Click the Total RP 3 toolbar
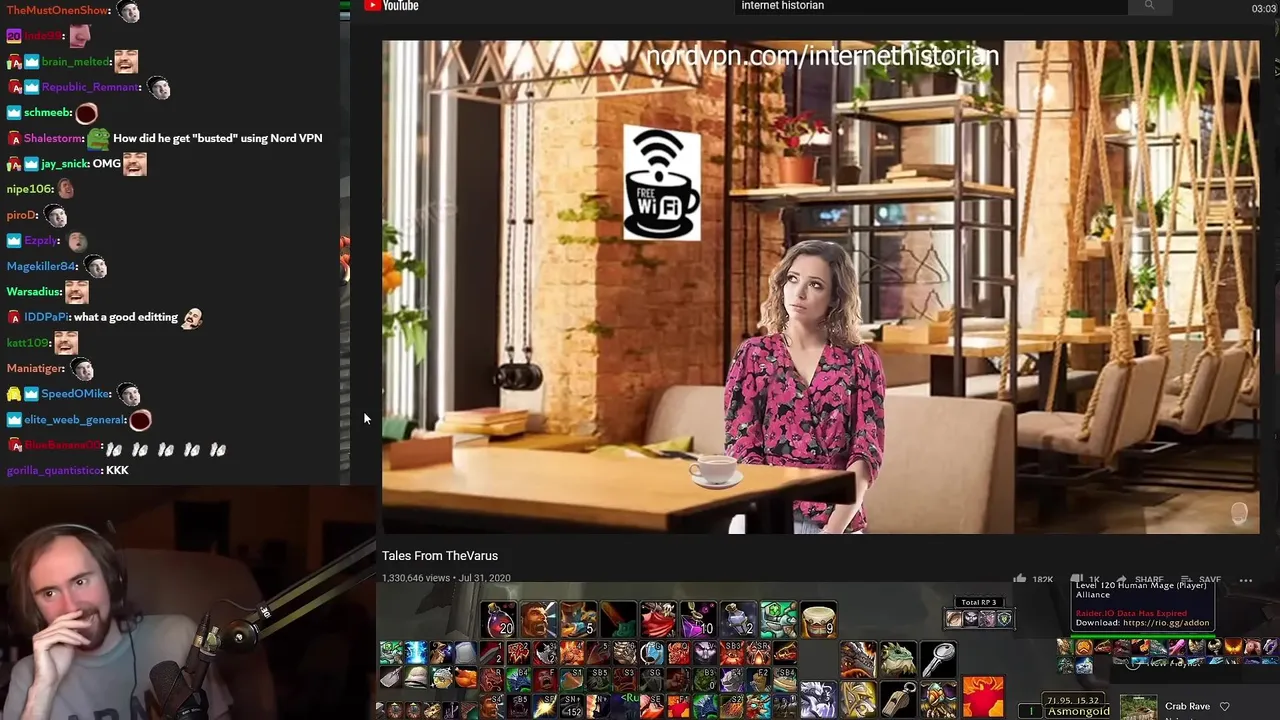 (x=979, y=614)
